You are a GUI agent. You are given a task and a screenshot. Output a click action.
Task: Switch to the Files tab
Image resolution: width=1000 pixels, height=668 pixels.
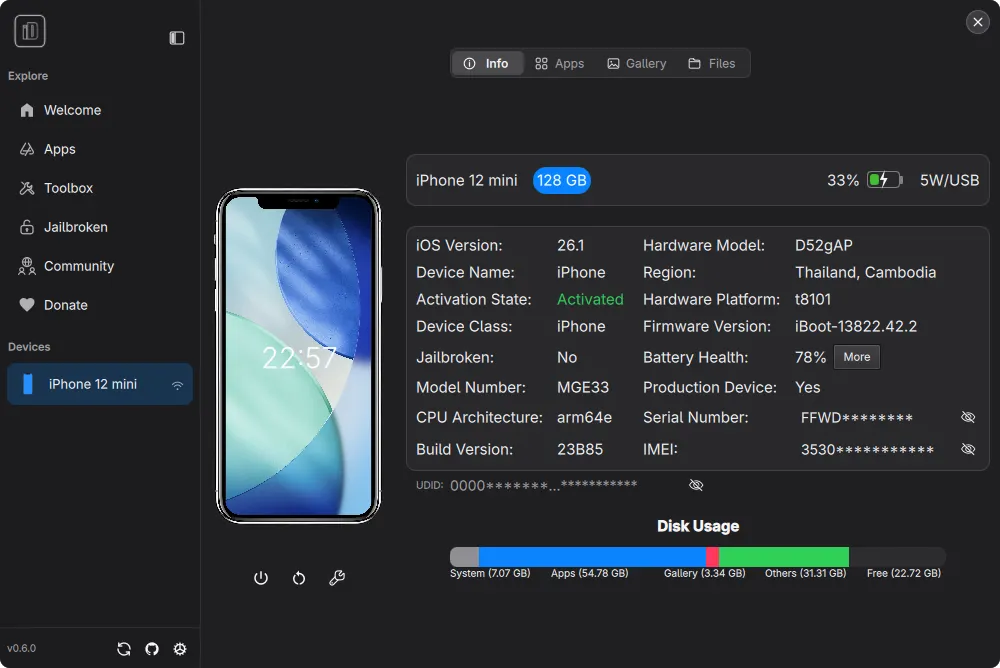pyautogui.click(x=712, y=64)
